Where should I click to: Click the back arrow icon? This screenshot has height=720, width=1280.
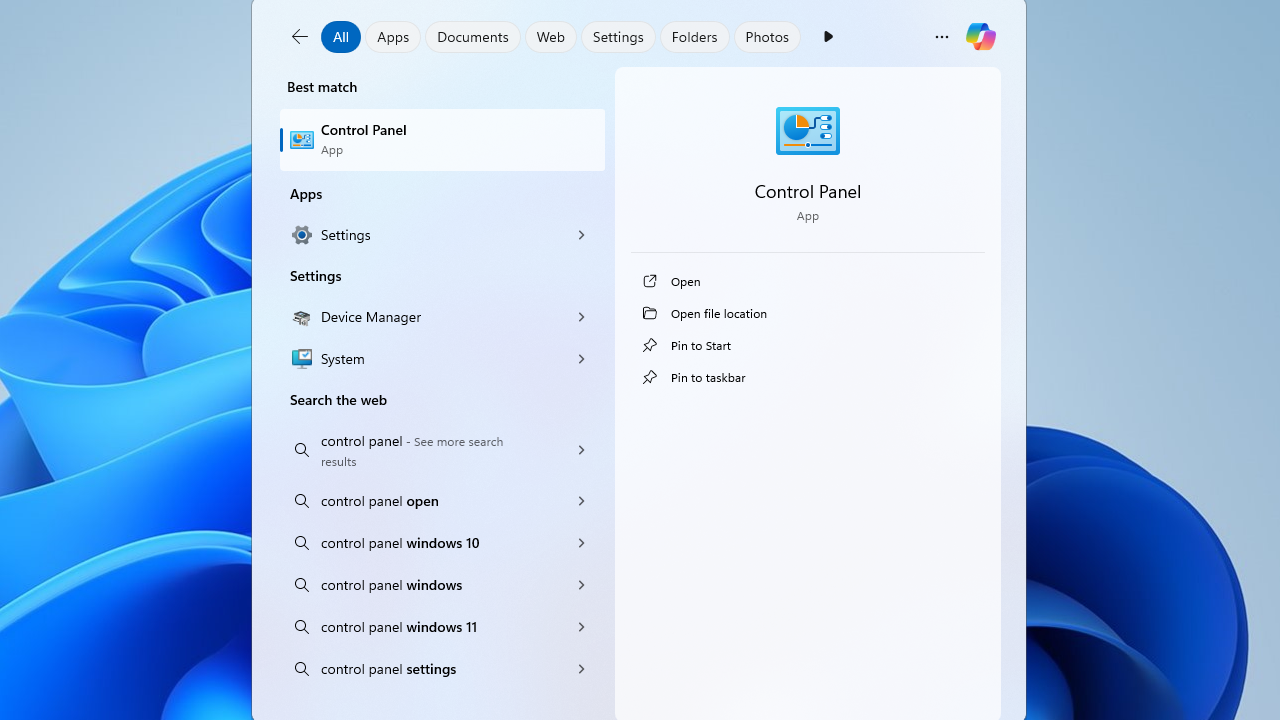299,37
